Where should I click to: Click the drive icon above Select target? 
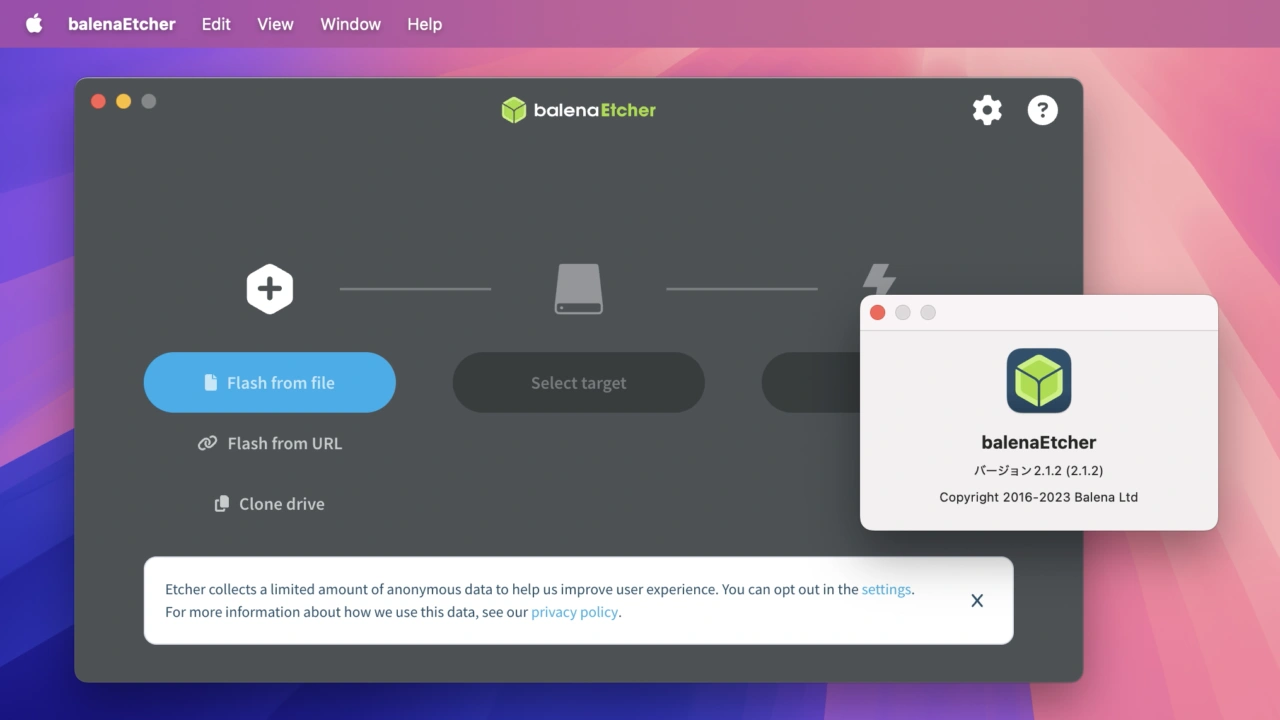(x=579, y=289)
